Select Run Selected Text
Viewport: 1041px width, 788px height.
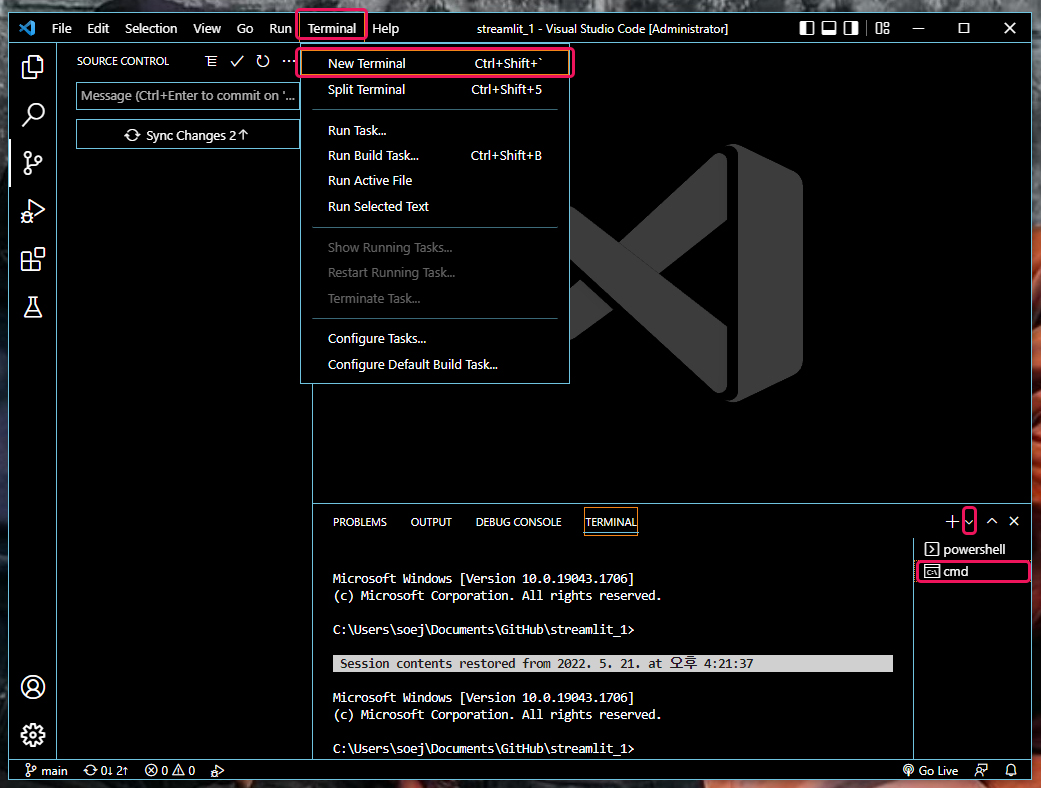click(435, 206)
